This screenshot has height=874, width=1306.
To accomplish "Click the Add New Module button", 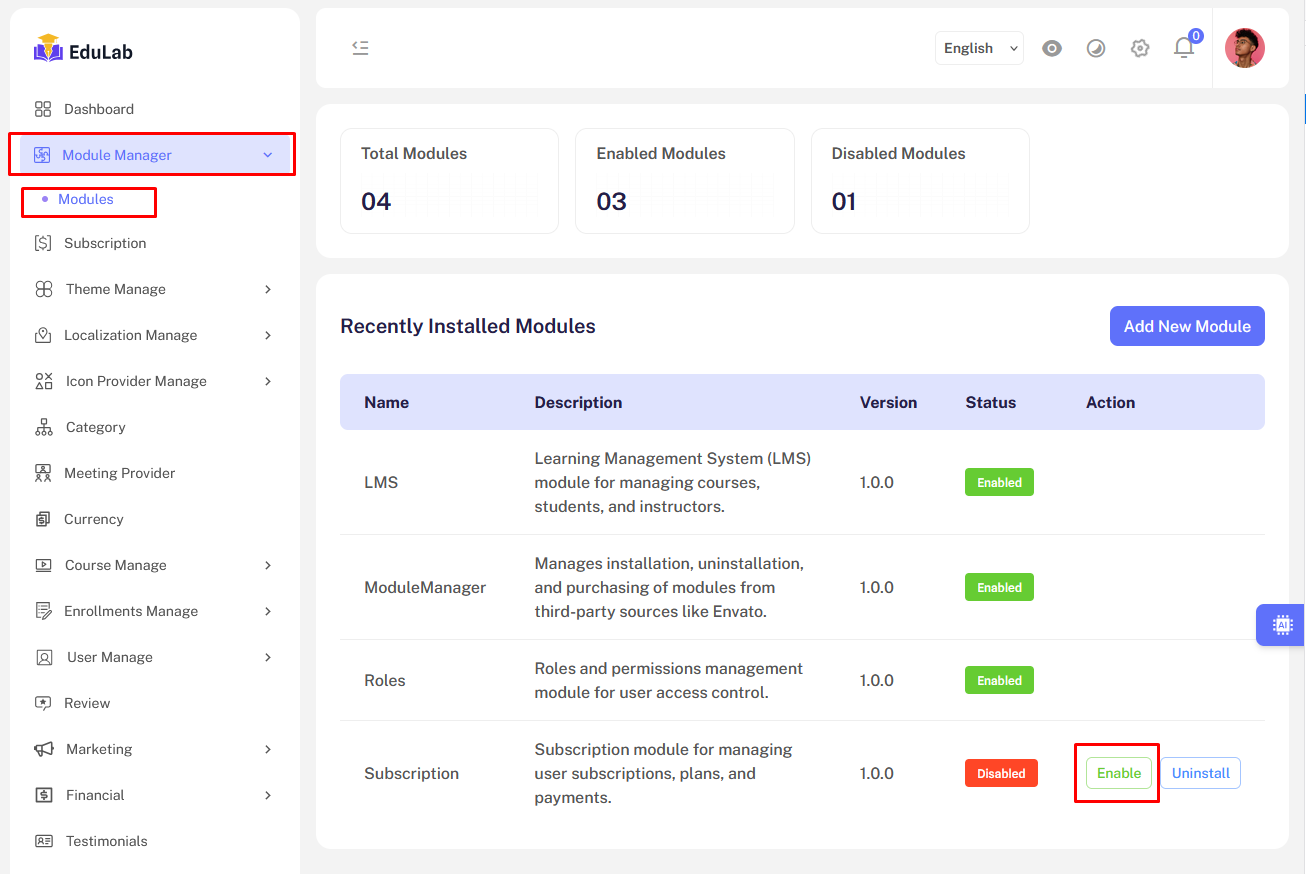I will point(1187,326).
